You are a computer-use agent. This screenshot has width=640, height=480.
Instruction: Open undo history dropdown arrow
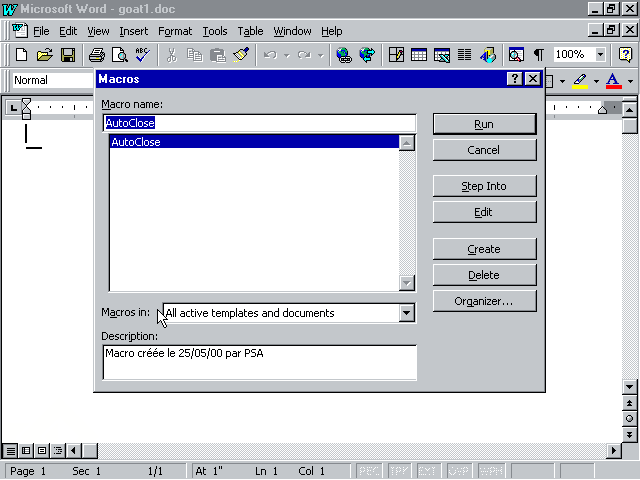click(287, 55)
